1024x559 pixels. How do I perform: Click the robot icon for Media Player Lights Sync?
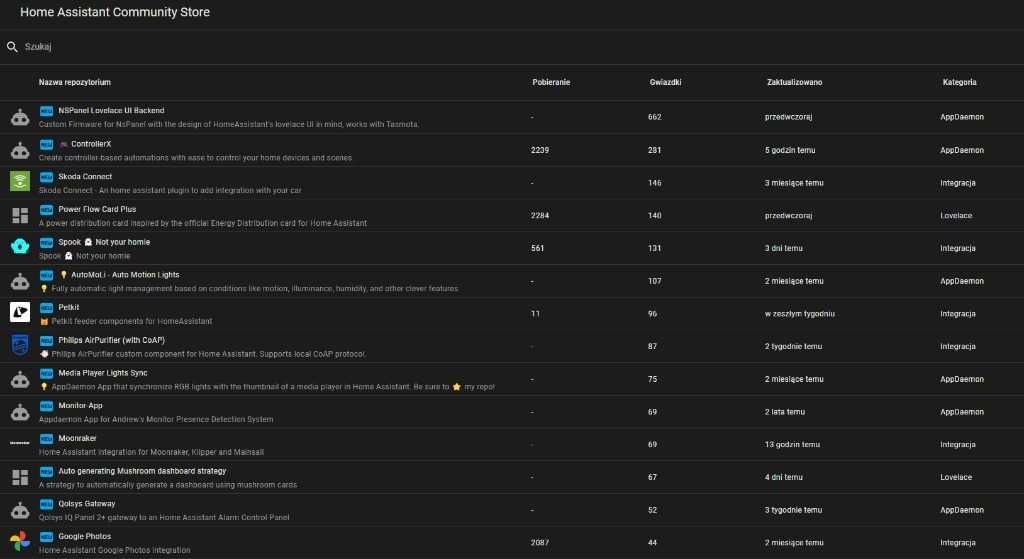click(20, 379)
